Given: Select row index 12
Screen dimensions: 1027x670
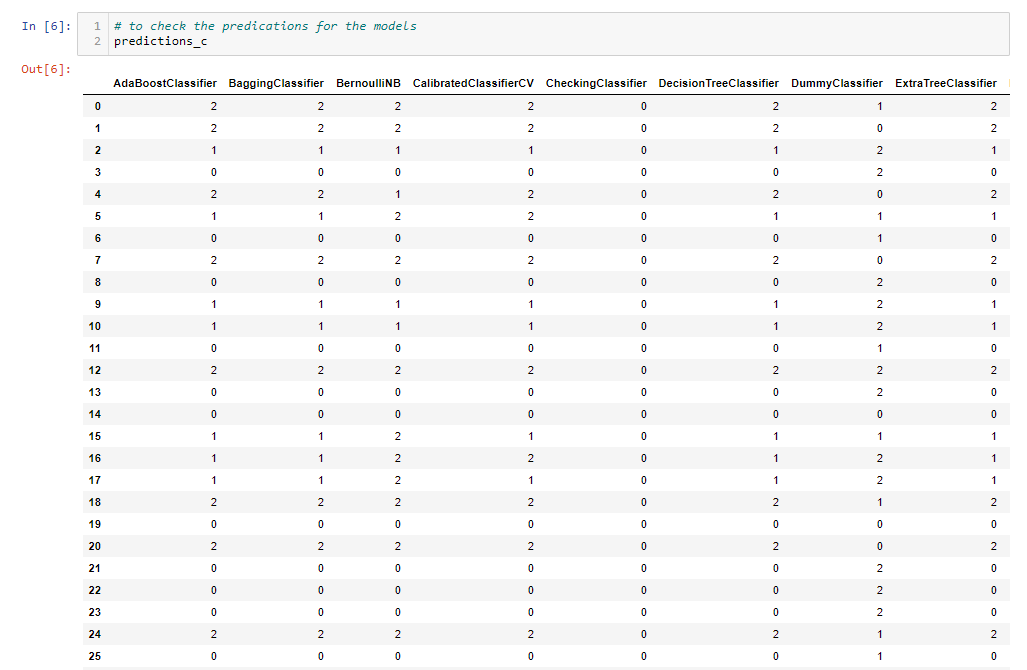Looking at the screenshot, I should 95,370.
